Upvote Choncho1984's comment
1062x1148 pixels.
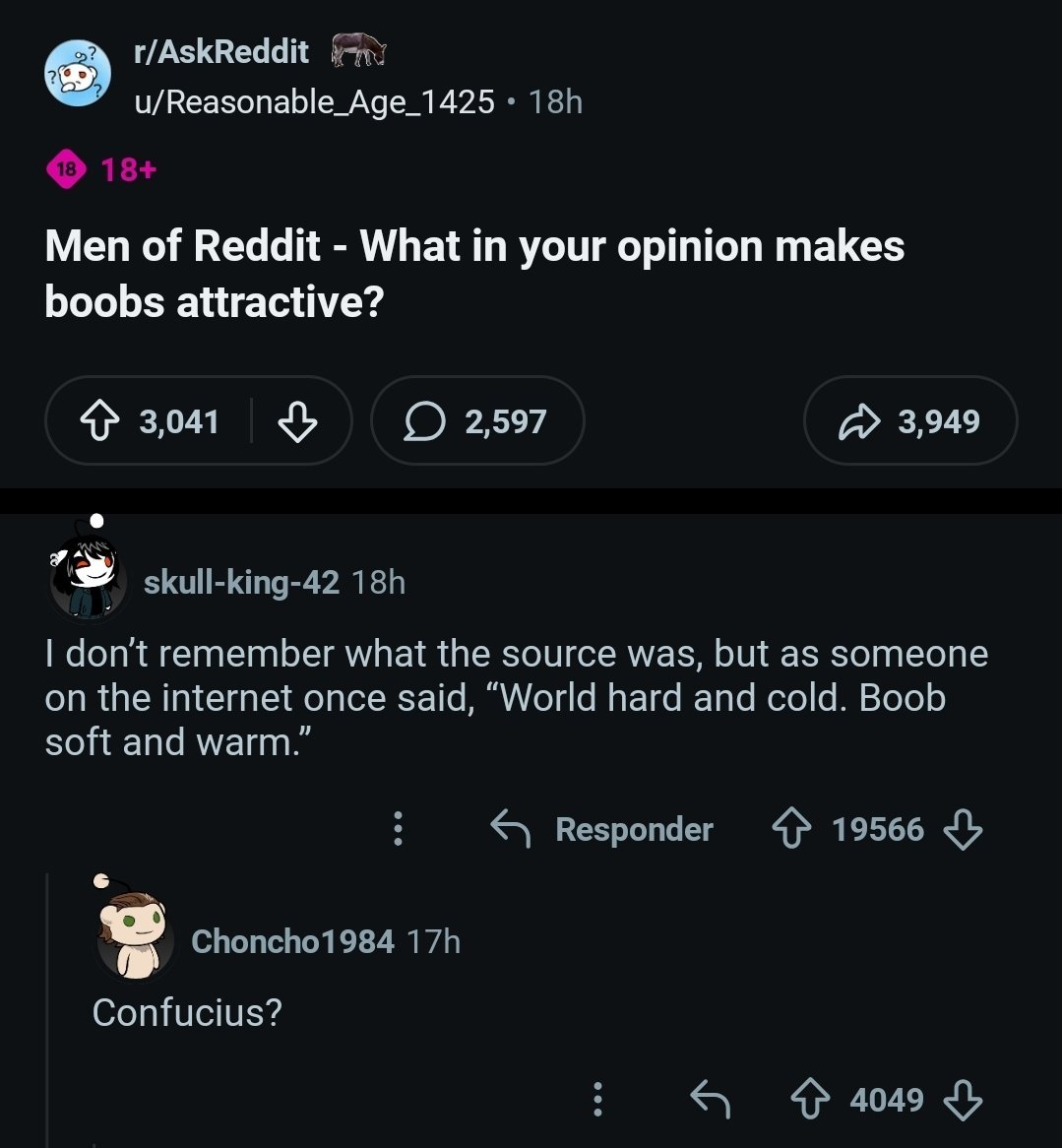click(809, 1099)
